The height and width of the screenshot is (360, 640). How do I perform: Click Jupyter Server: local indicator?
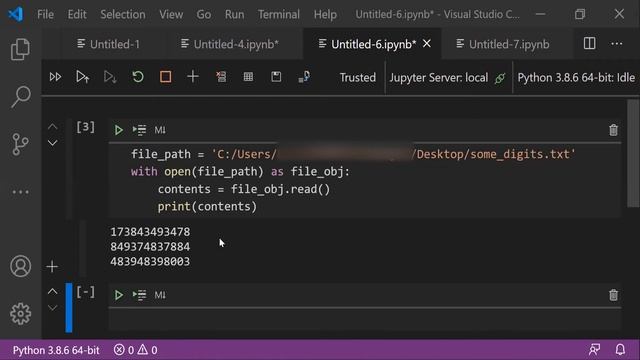click(x=447, y=78)
